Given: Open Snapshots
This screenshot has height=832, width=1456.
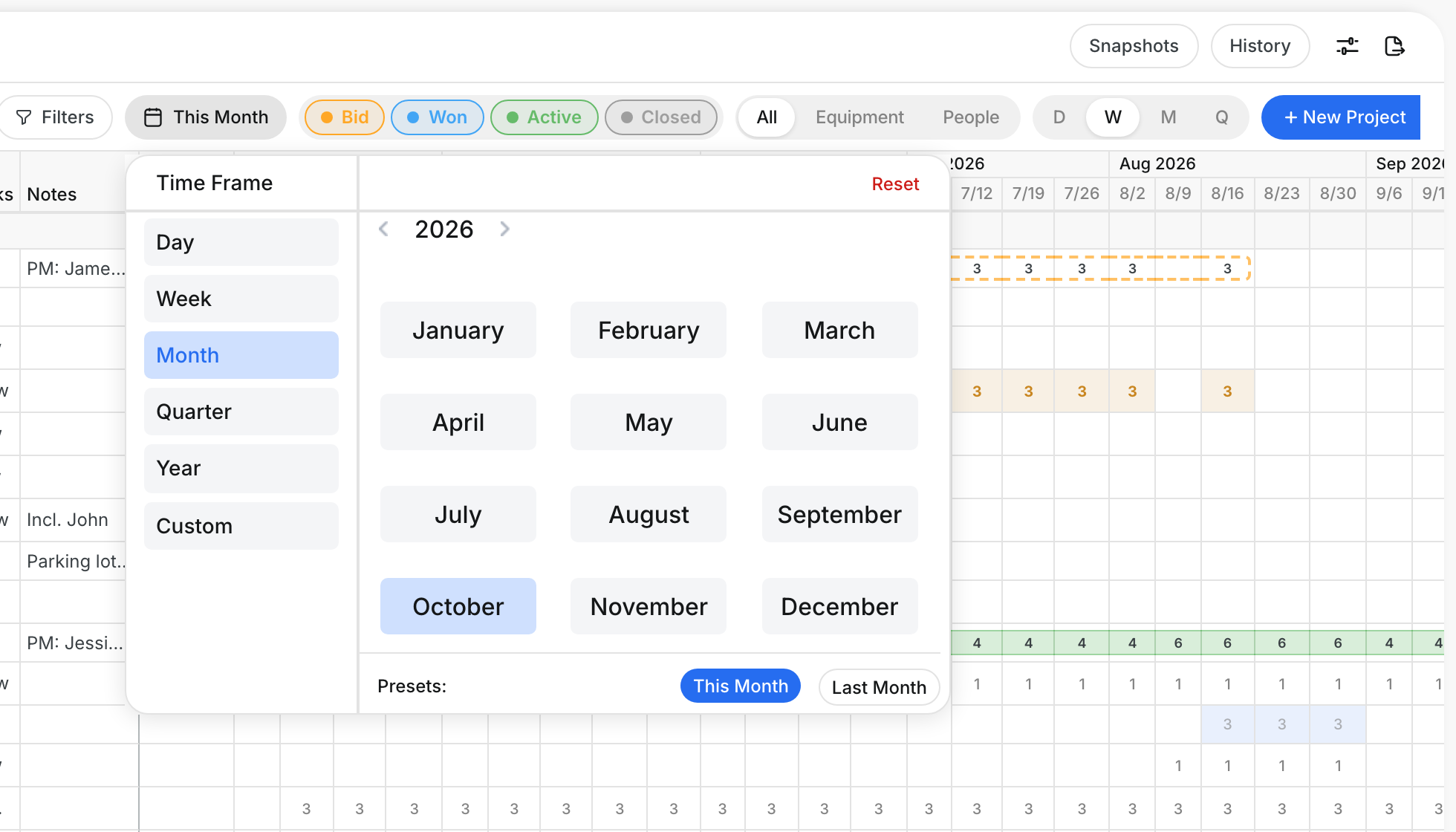Looking at the screenshot, I should point(1134,46).
